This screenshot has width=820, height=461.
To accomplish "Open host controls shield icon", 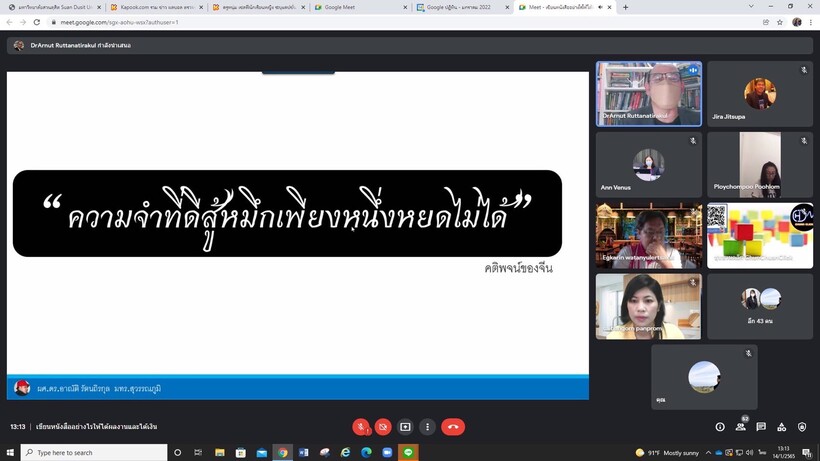I will (x=802, y=427).
